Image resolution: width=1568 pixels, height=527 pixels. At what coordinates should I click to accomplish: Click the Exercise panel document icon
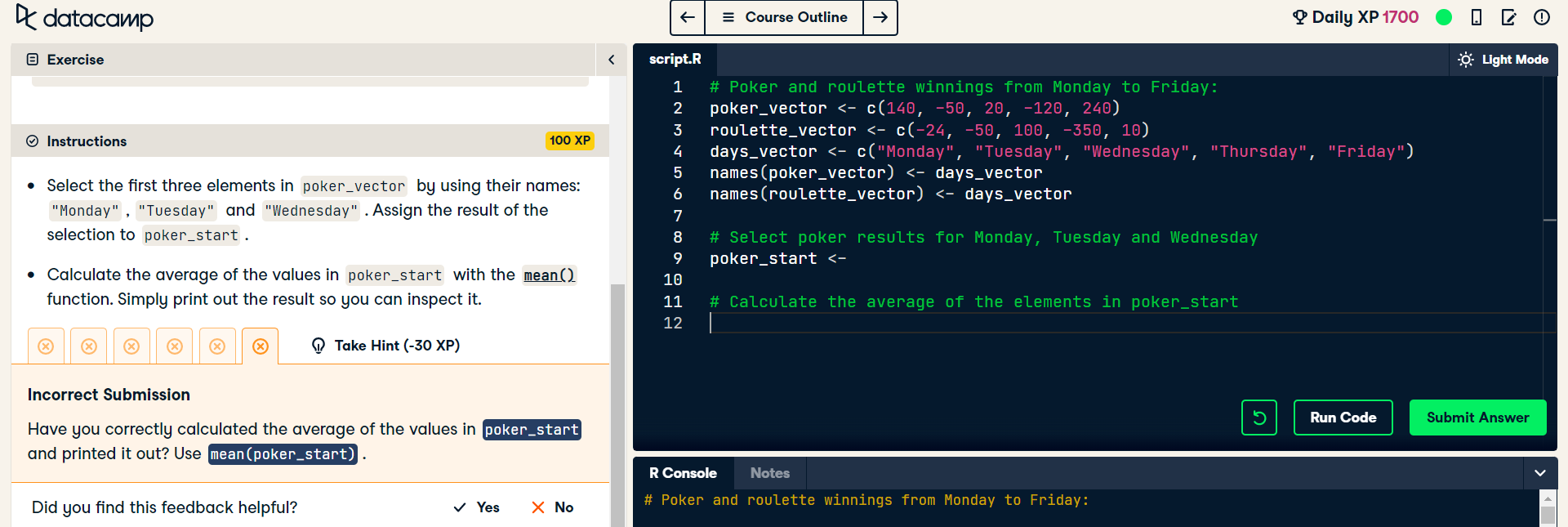pos(33,60)
